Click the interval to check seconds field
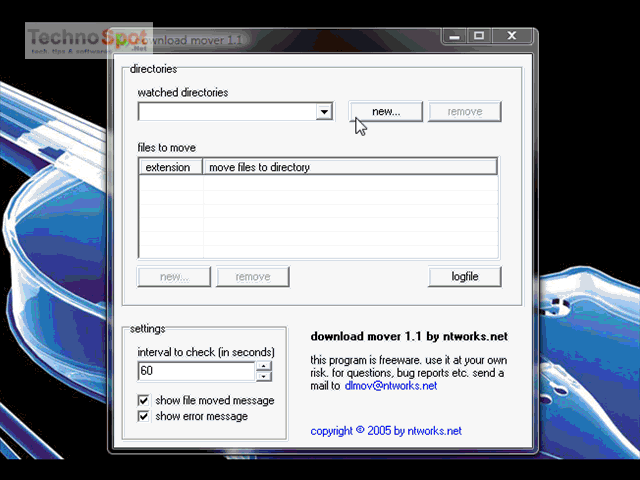Viewport: 640px width, 480px height. 197,371
